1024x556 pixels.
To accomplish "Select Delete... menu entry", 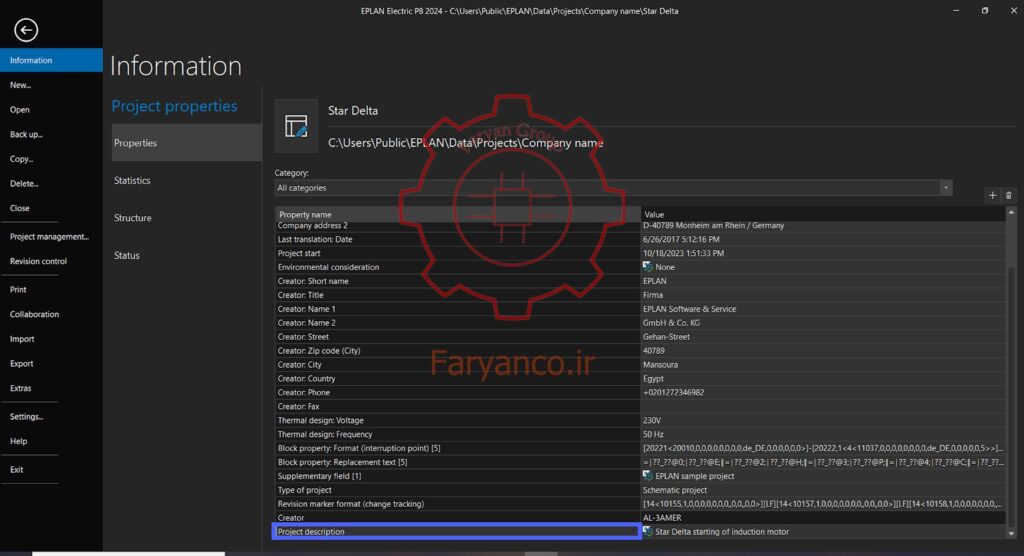I will coord(24,184).
